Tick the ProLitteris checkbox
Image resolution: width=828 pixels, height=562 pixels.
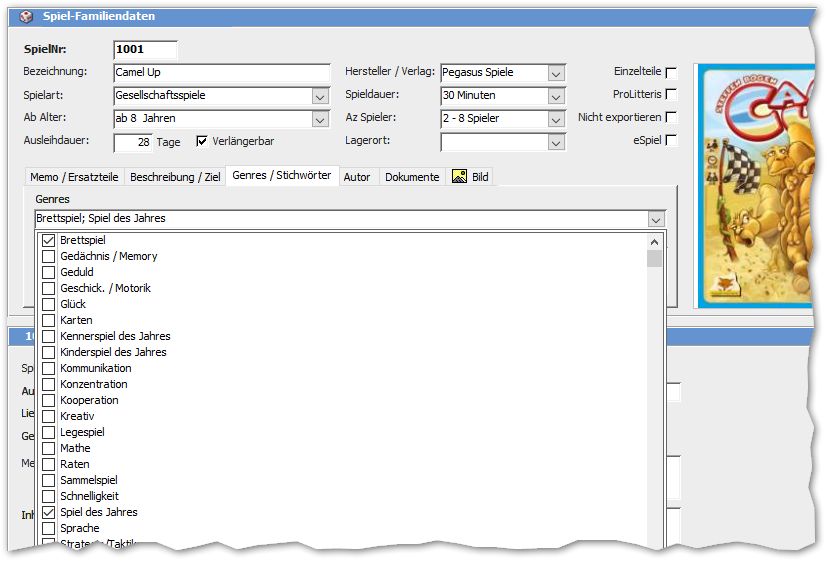click(x=671, y=94)
